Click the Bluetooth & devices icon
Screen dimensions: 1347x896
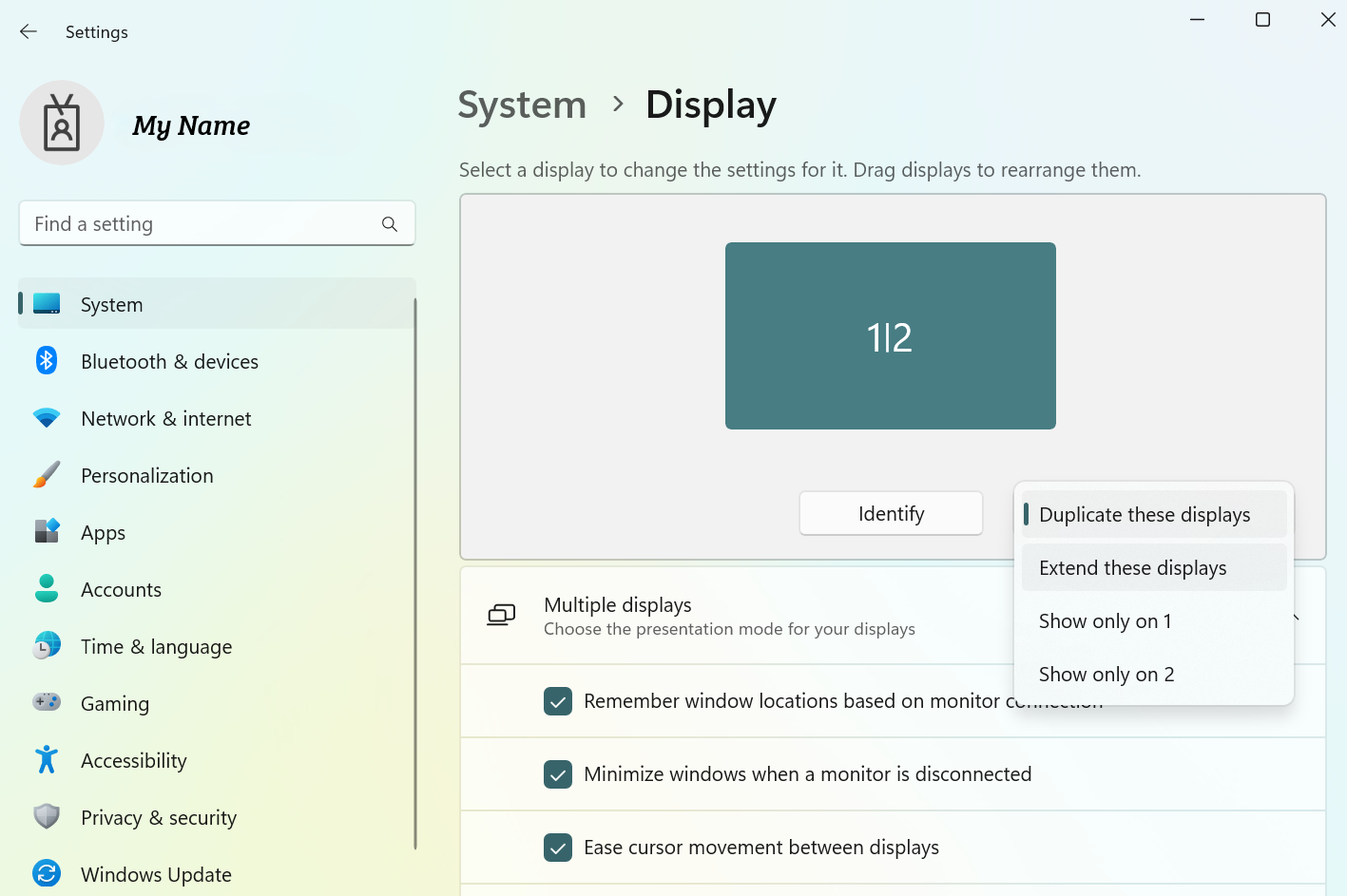pyautogui.click(x=47, y=361)
